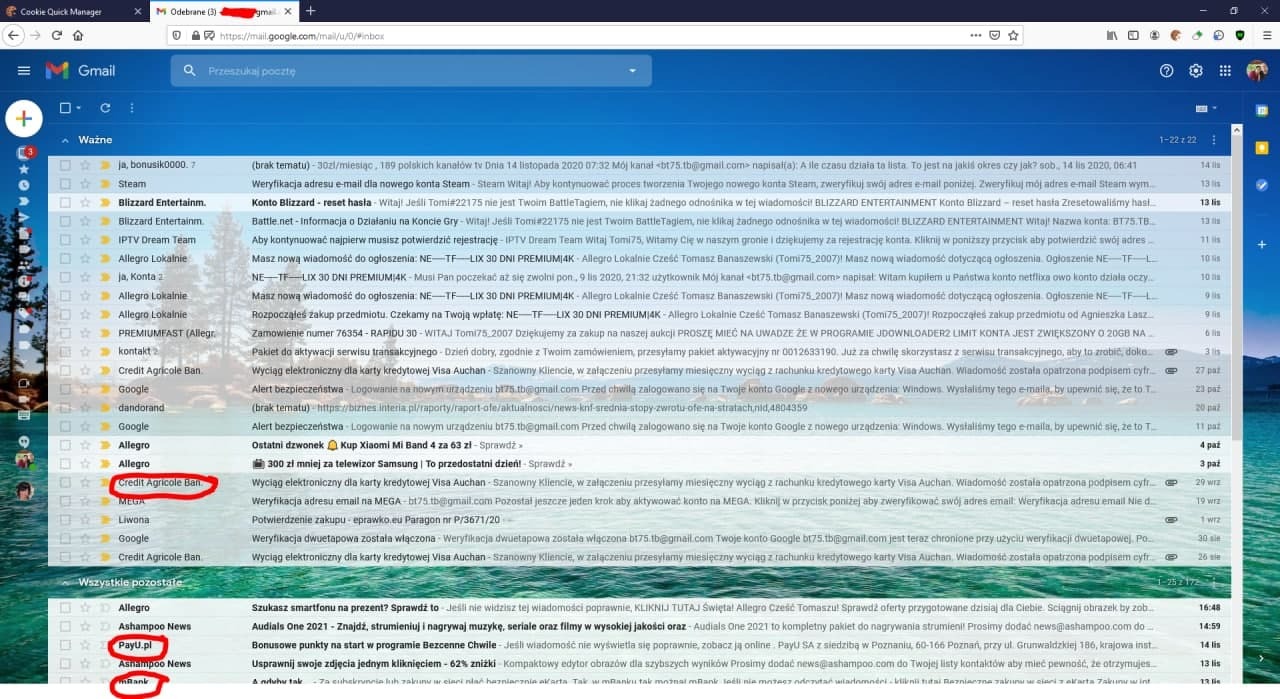Viewport: 1280px width, 699px height.
Task: Open Zamowienie numer 76354 email
Action: [640, 333]
